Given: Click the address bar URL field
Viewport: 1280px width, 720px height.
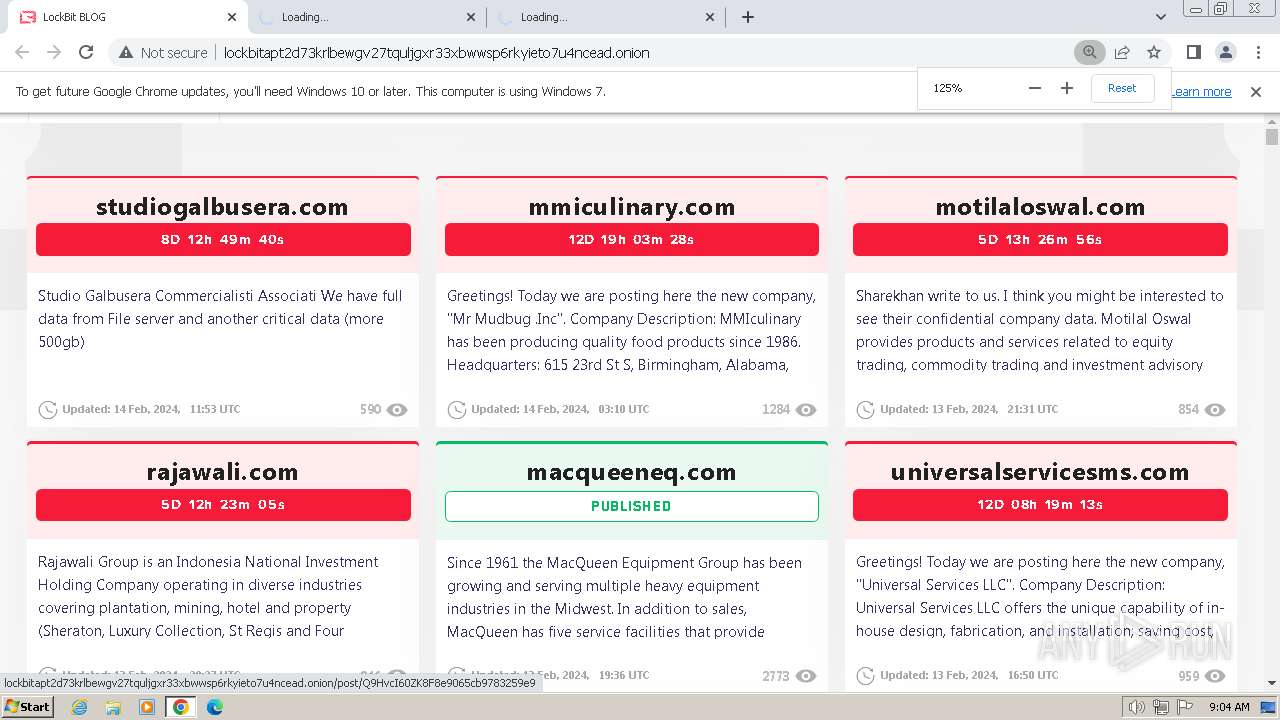Looking at the screenshot, I should (640, 53).
